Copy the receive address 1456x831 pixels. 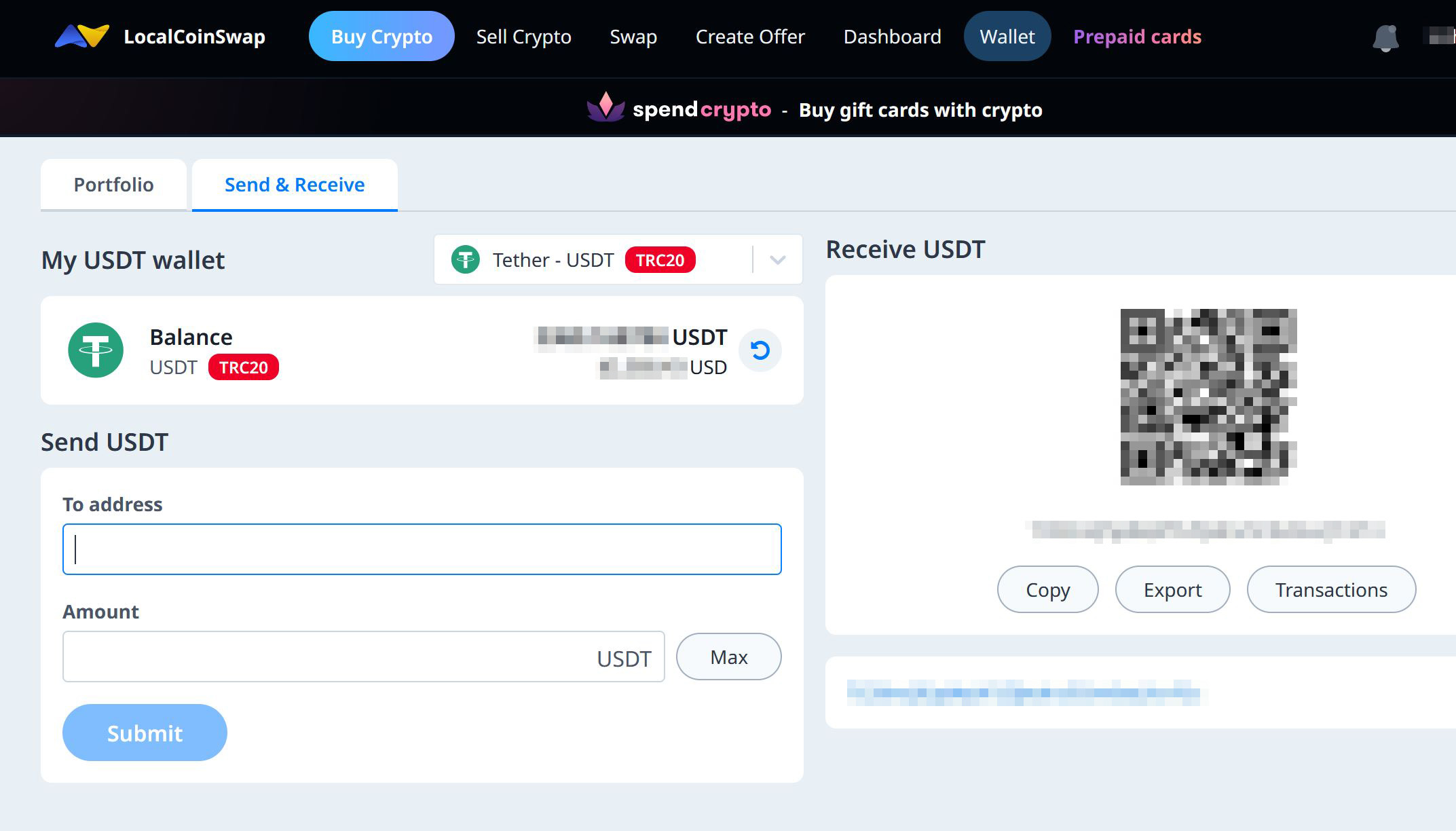(x=1047, y=589)
